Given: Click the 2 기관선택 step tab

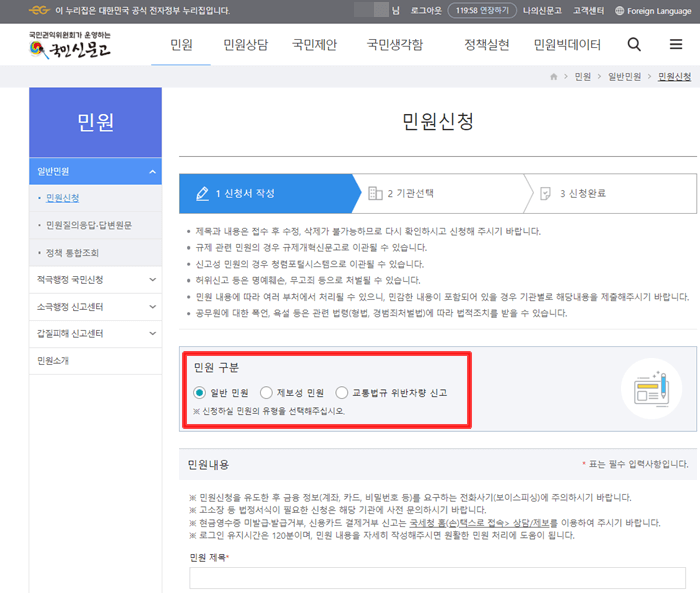Looking at the screenshot, I should 443,193.
